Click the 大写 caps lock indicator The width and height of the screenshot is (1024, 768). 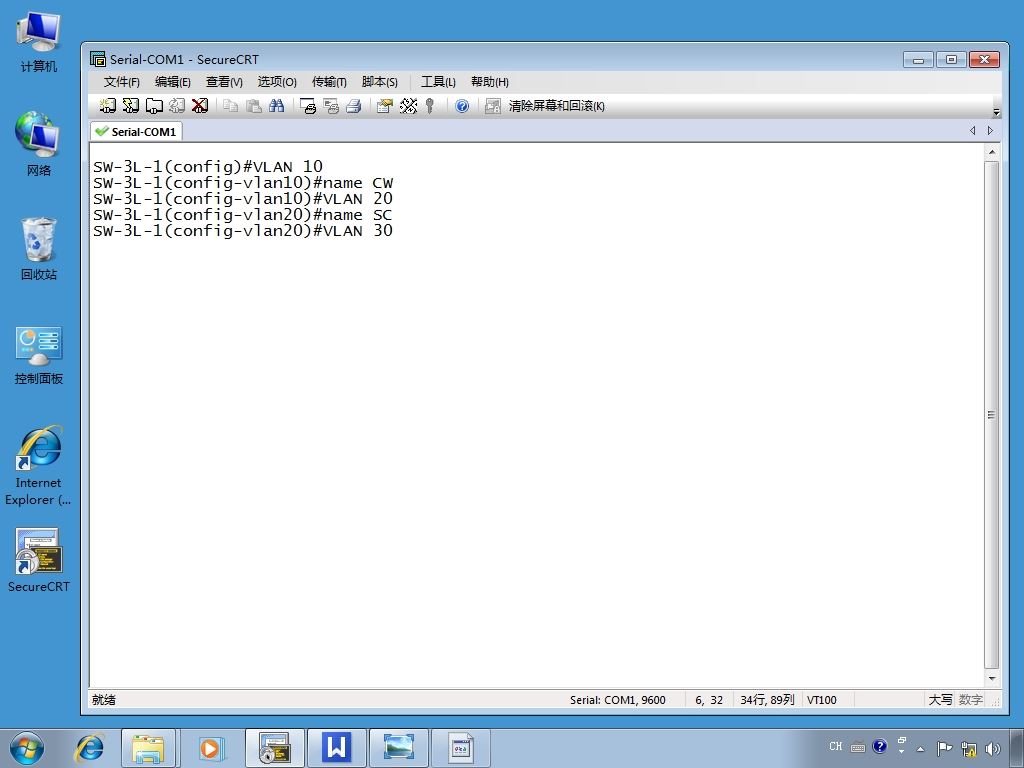pyautogui.click(x=940, y=700)
